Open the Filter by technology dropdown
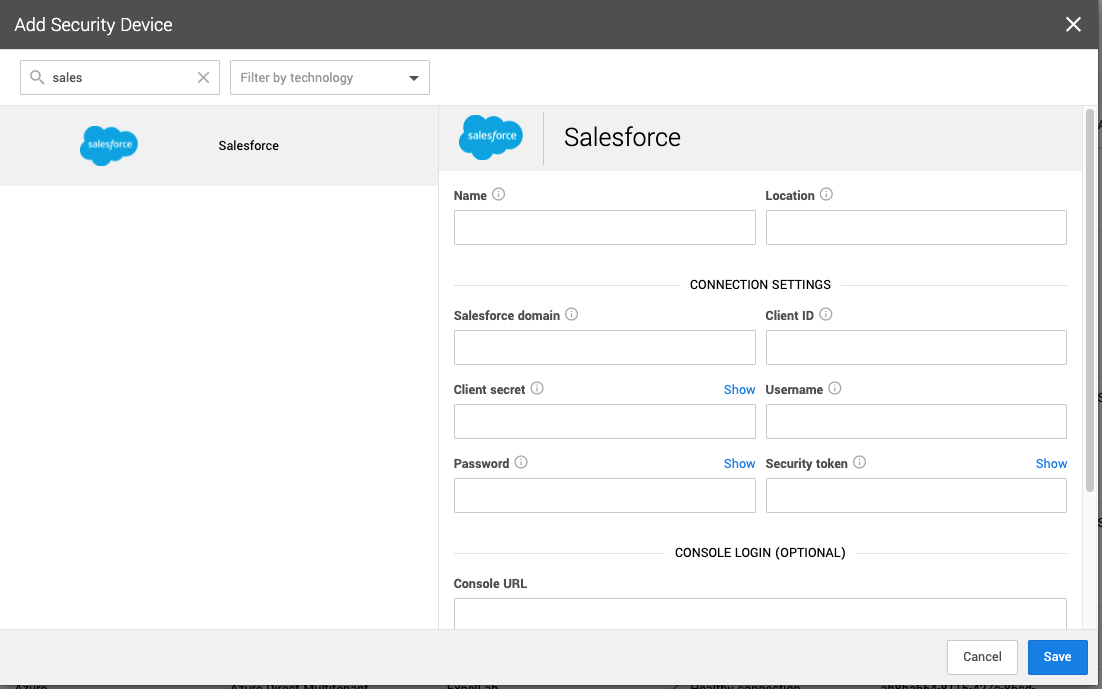Screen dimensions: 1102x689 [330, 77]
